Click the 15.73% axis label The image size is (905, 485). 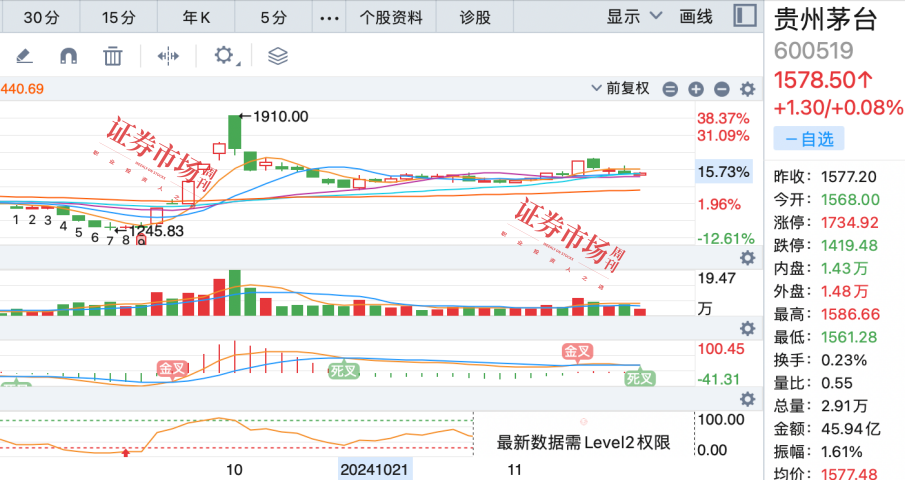point(724,172)
